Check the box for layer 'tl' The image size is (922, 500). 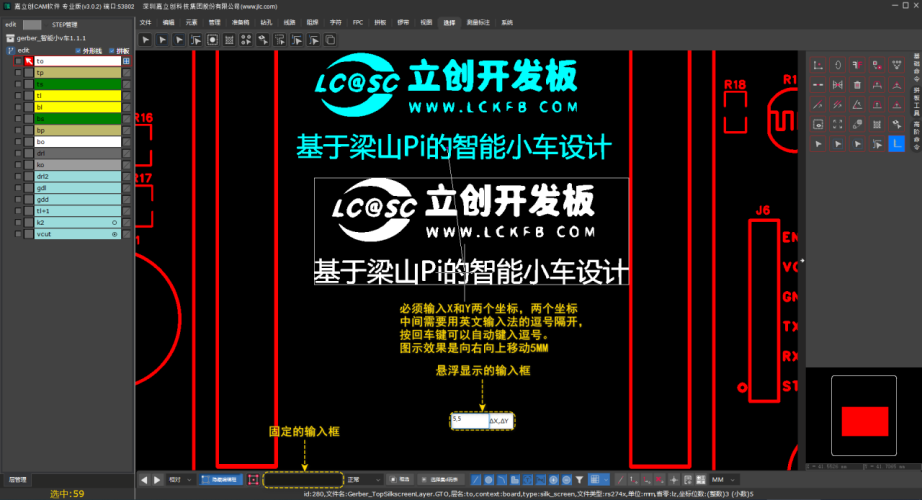[x=18, y=96]
